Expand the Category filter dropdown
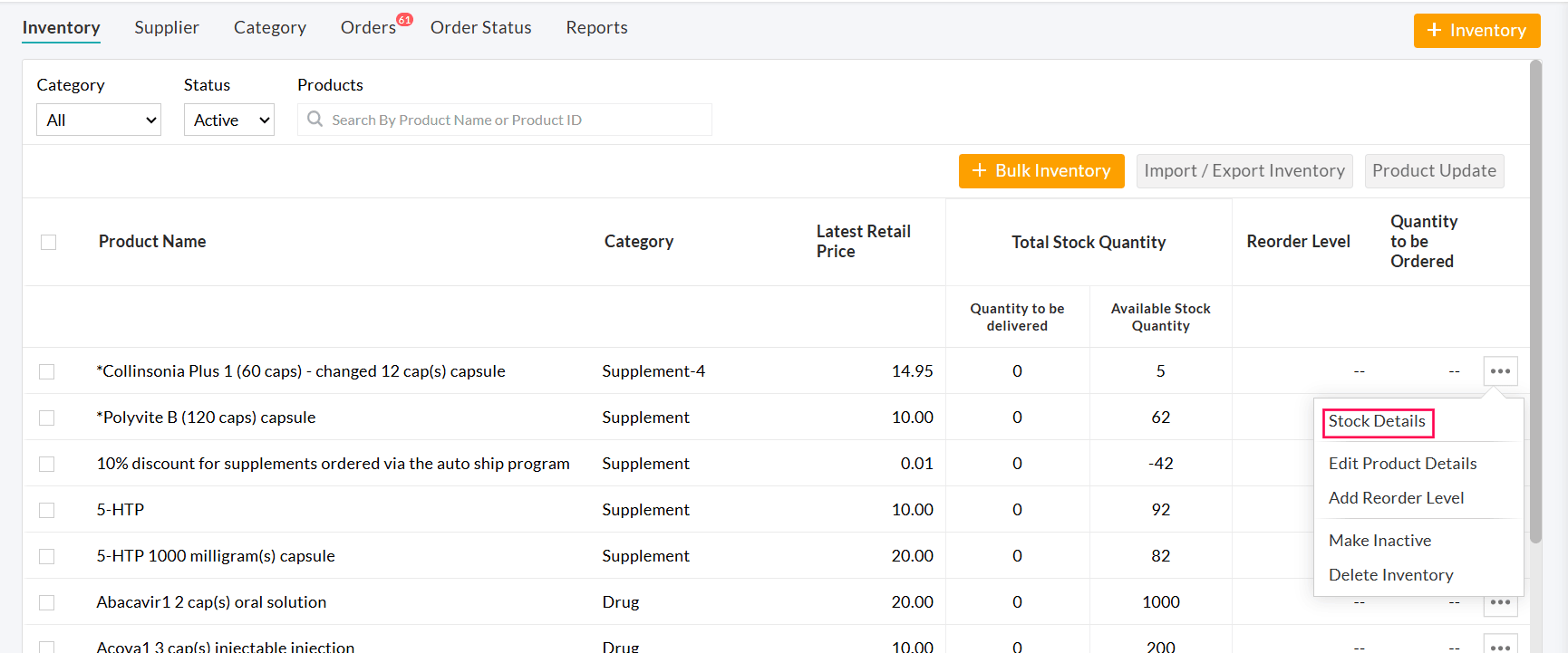Viewport: 1568px width, 653px height. point(99,120)
